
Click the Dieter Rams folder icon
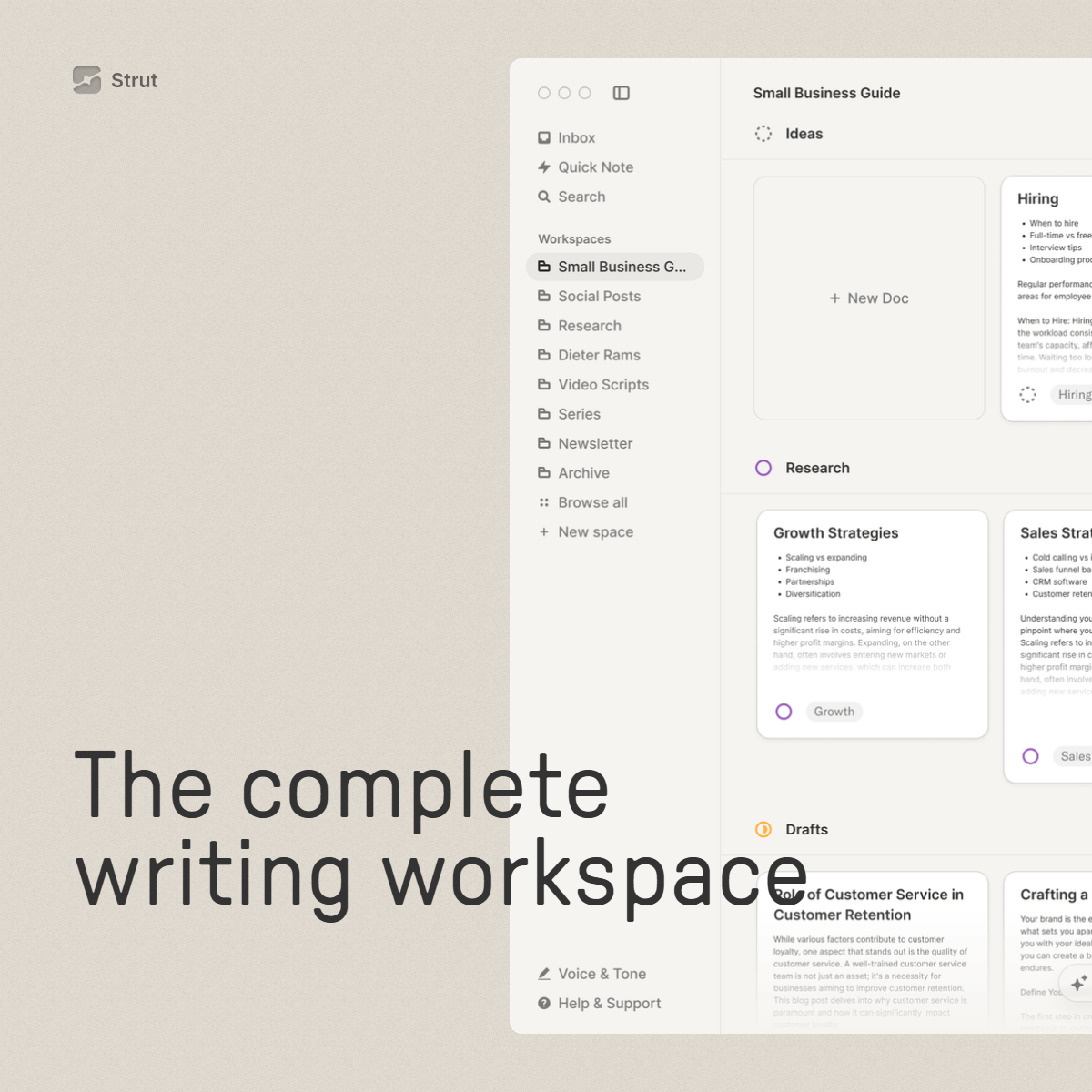[x=544, y=355]
